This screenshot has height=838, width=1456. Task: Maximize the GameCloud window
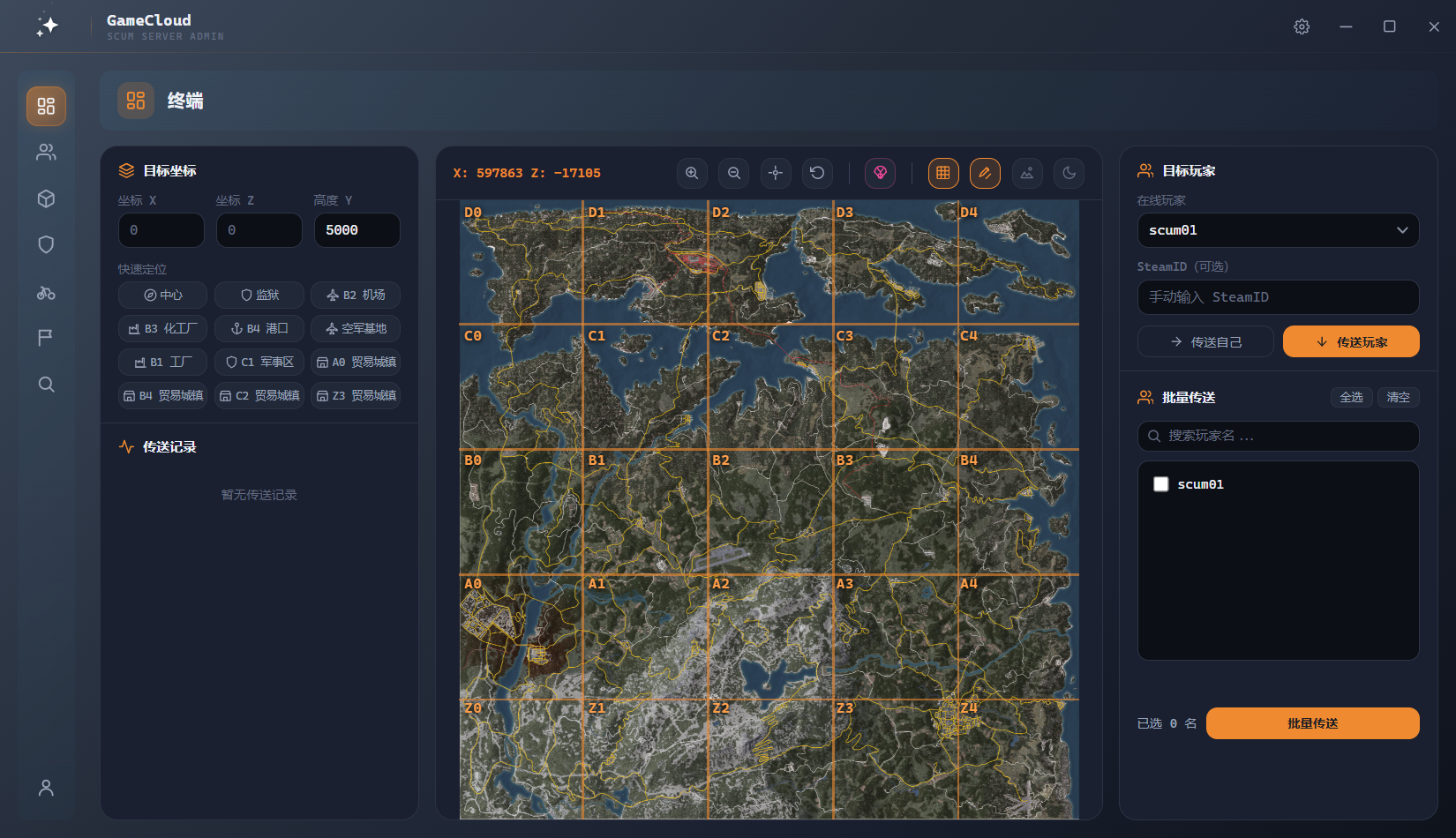[x=1389, y=26]
